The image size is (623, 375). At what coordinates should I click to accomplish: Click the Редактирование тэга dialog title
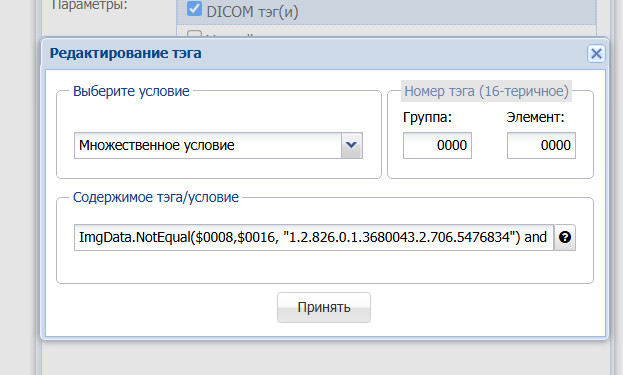click(x=126, y=53)
